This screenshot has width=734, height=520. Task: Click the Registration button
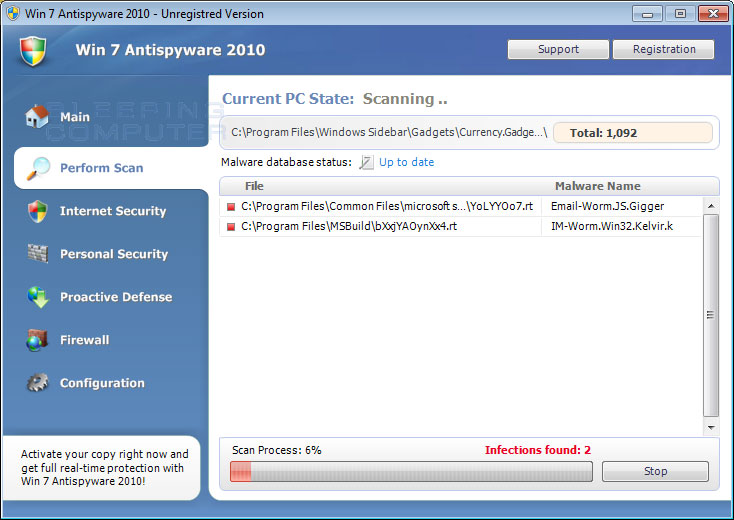(x=663, y=49)
